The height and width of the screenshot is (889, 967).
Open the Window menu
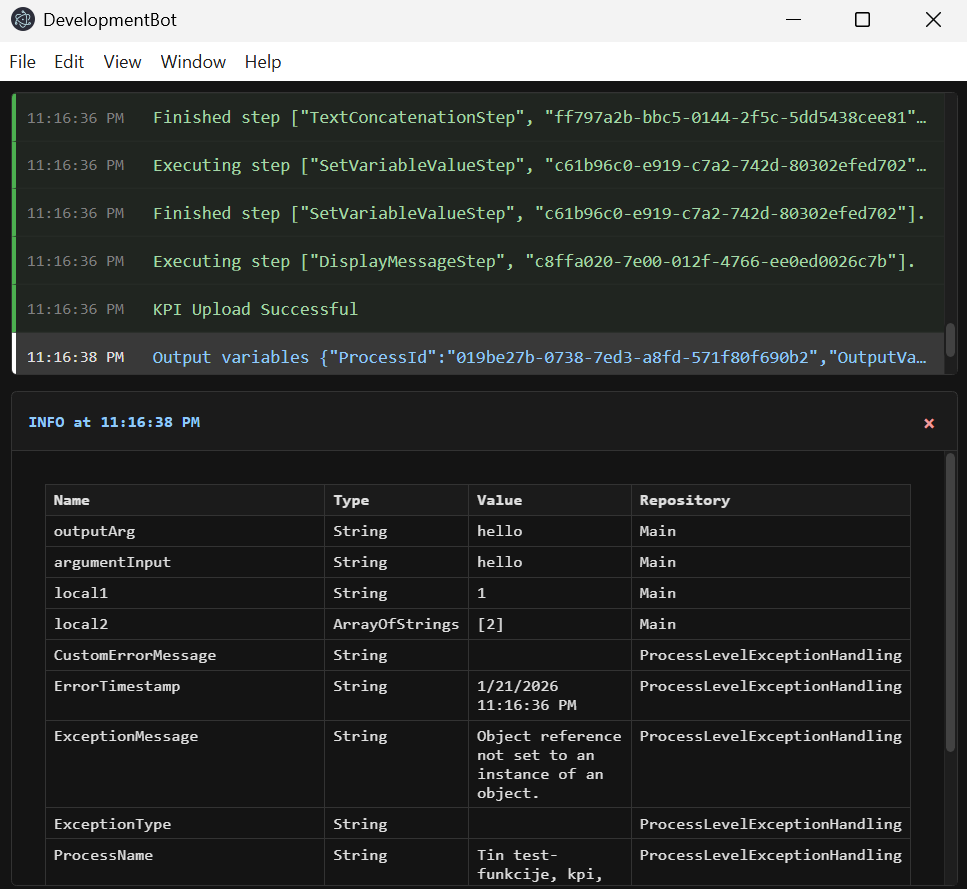point(193,62)
